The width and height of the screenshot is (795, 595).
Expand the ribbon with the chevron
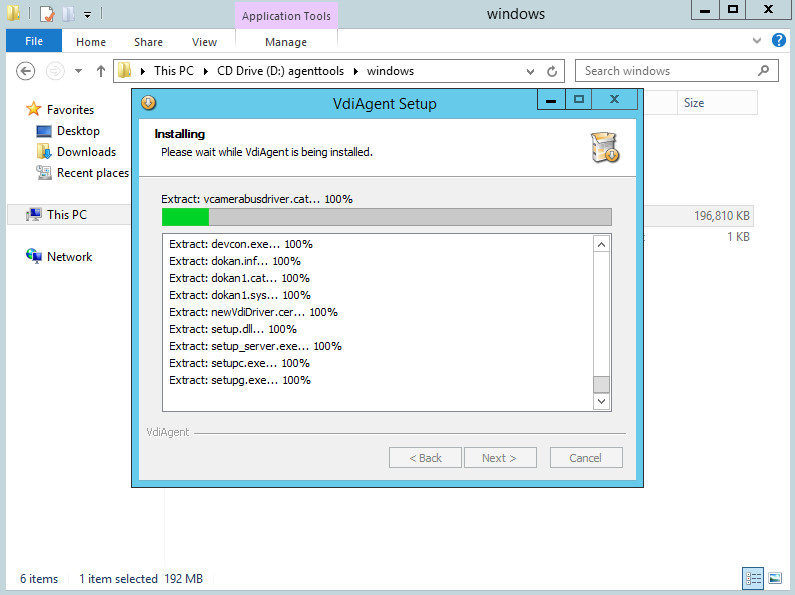(x=756, y=41)
